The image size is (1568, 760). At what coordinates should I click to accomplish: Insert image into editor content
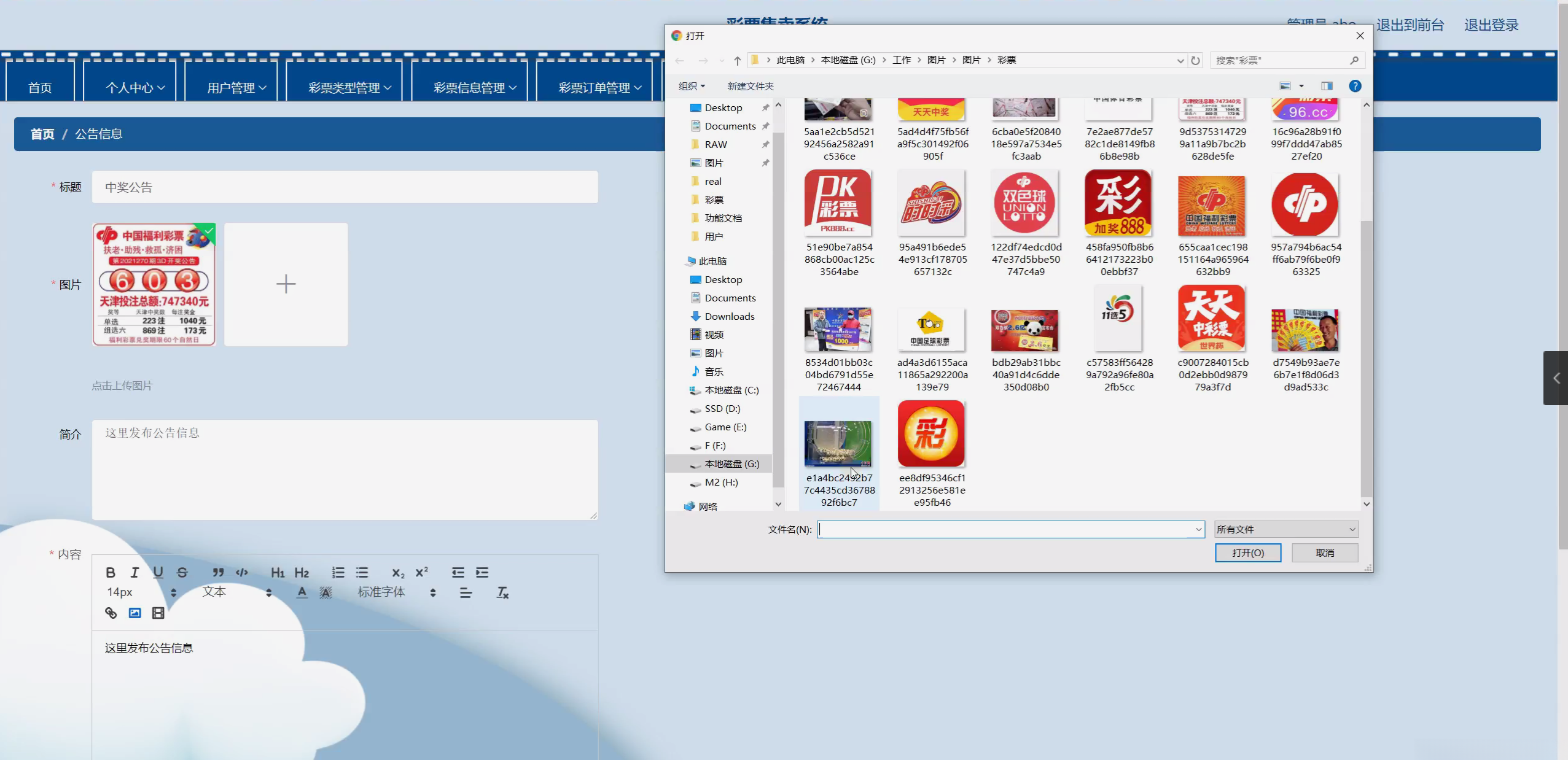135,613
